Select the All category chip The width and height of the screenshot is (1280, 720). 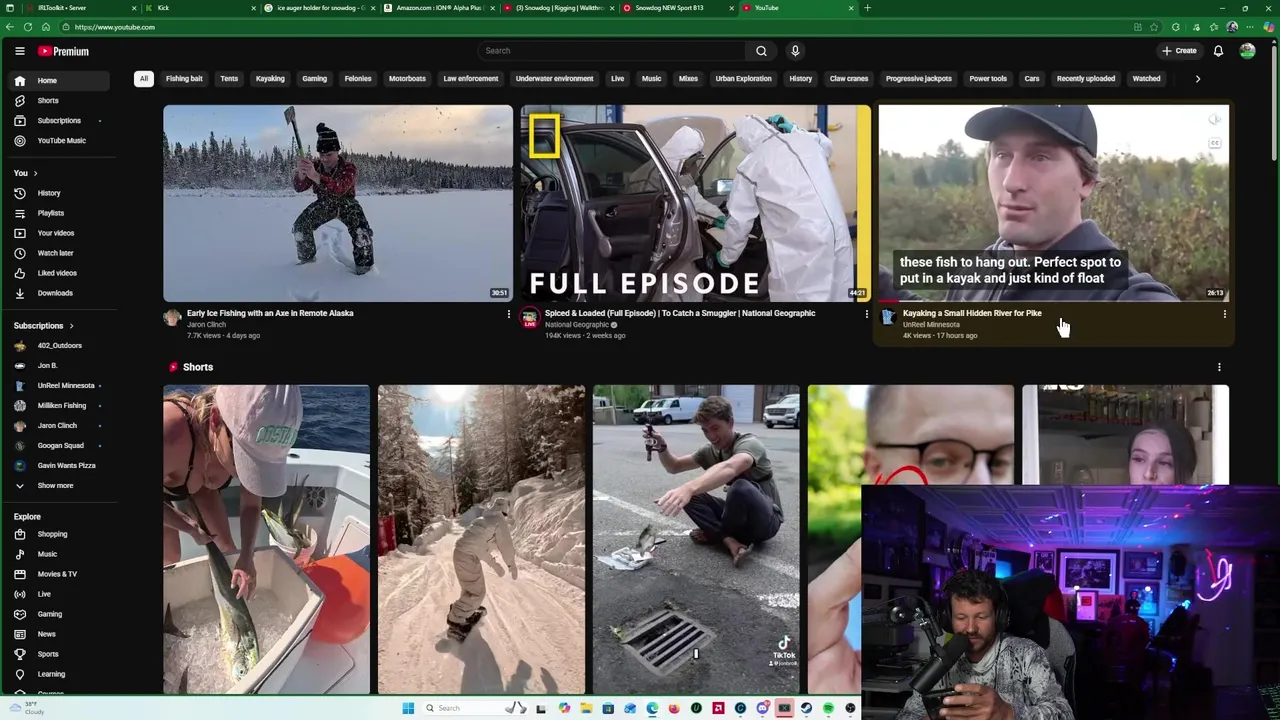tap(143, 79)
